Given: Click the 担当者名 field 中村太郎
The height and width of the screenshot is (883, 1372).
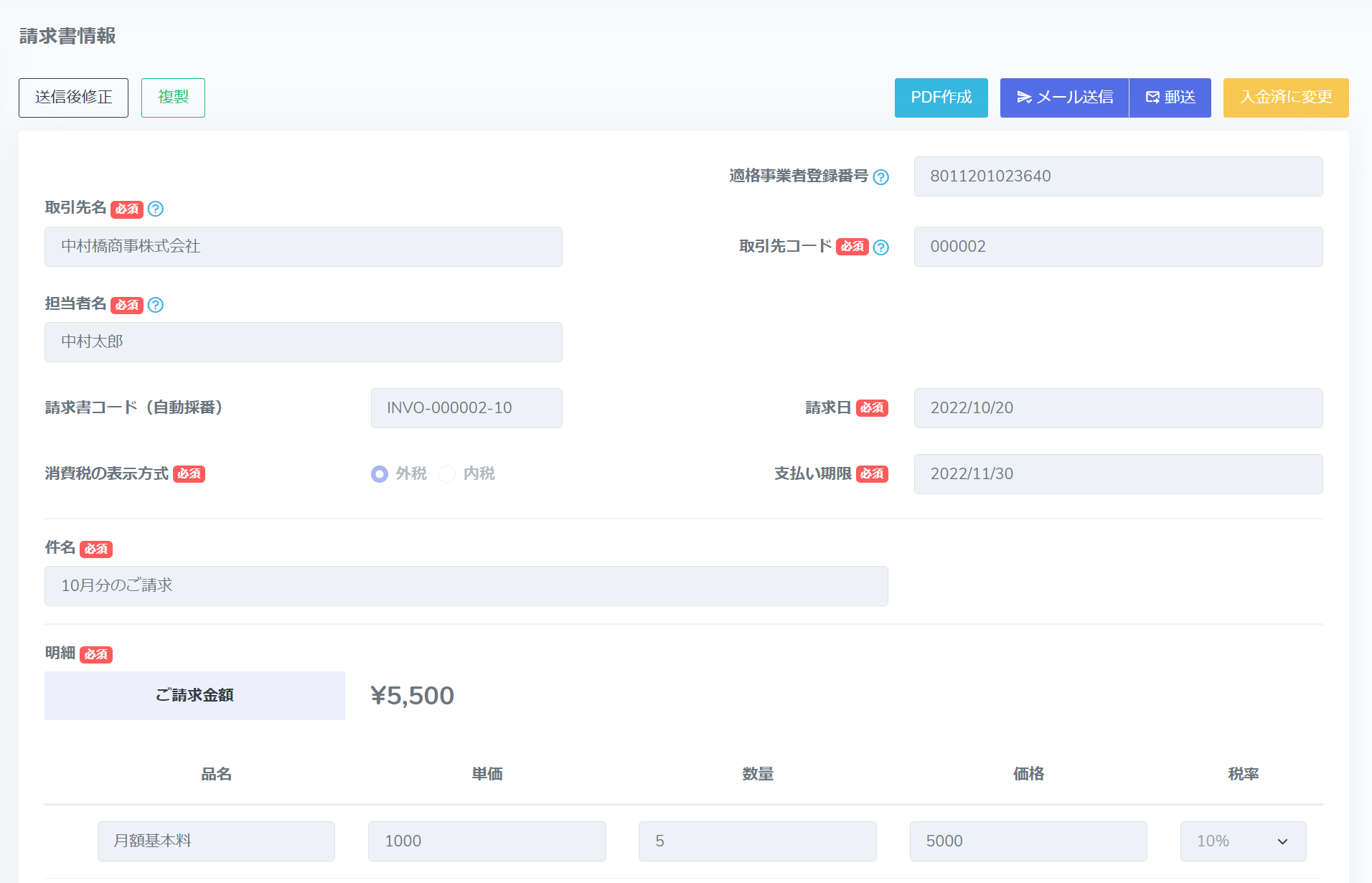Looking at the screenshot, I should [x=304, y=342].
